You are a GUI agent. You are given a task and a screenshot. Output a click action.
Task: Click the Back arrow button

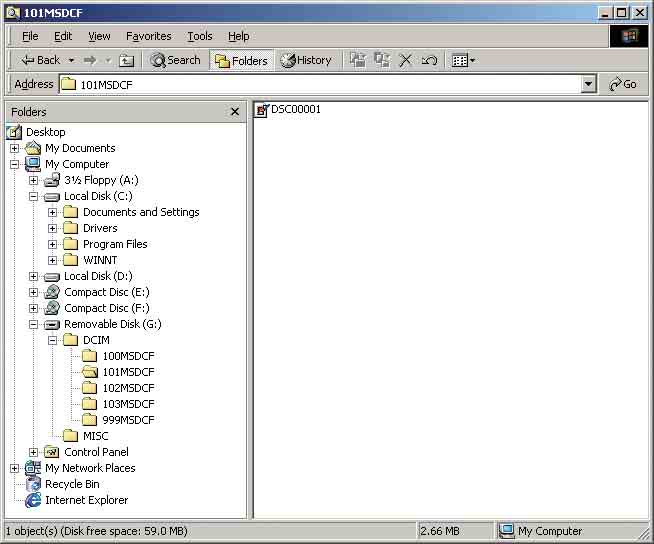click(40, 60)
